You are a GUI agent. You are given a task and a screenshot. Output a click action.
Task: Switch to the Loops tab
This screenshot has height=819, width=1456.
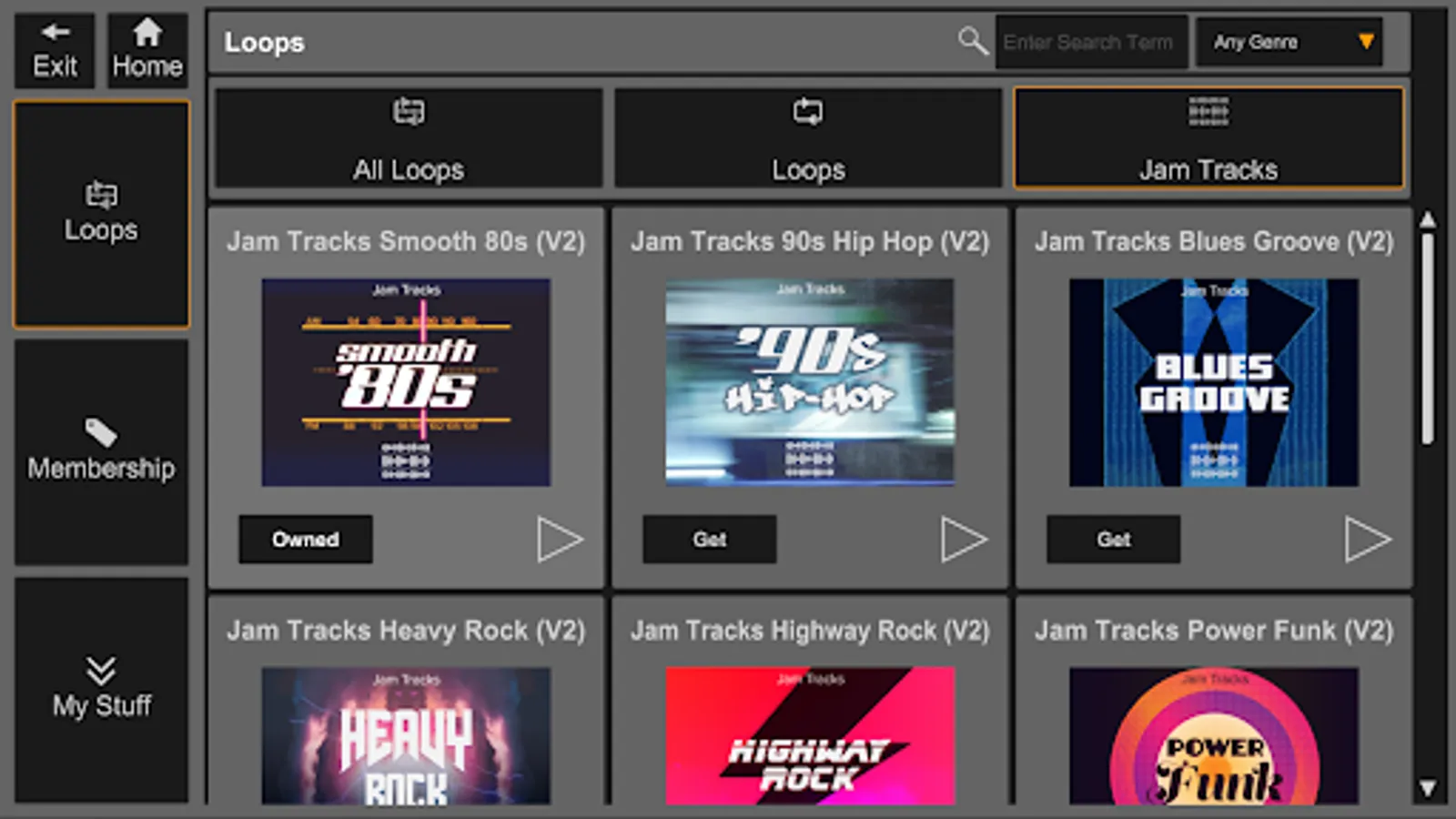pyautogui.click(x=808, y=138)
